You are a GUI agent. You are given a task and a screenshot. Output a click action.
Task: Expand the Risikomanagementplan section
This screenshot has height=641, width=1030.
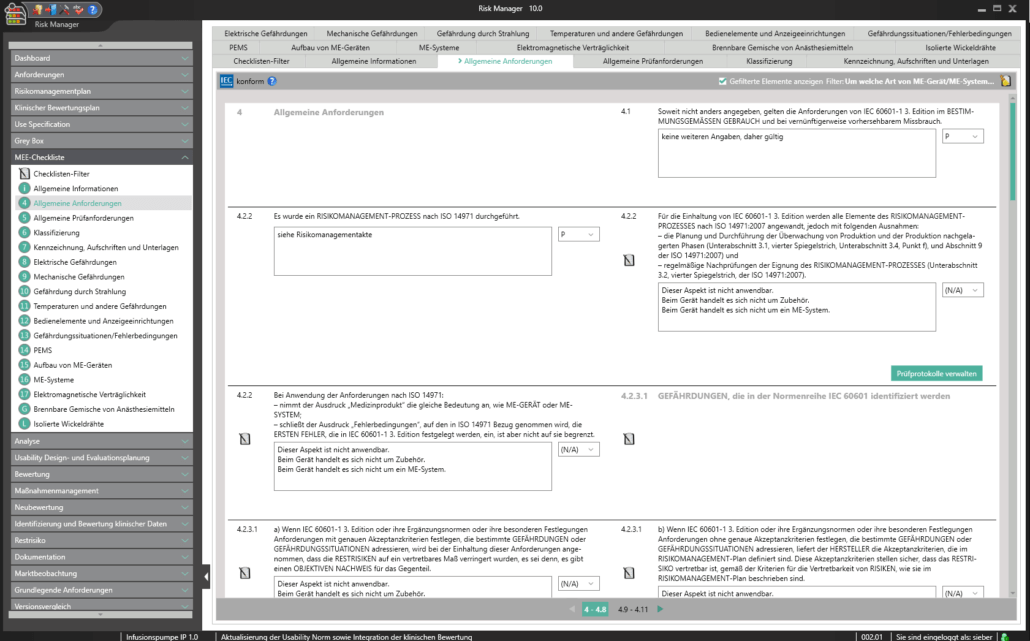click(101, 91)
